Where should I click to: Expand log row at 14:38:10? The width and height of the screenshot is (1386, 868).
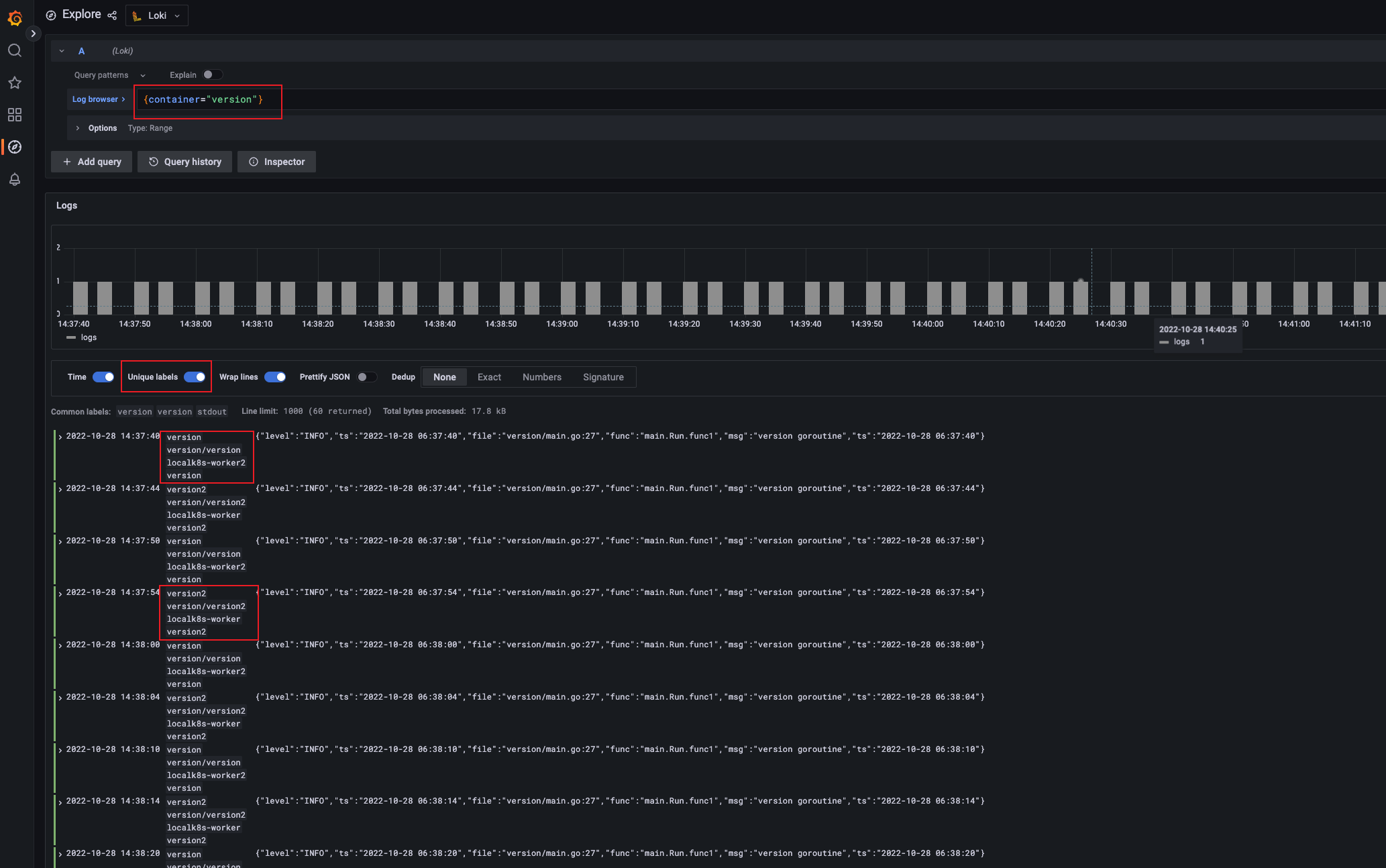pos(60,750)
